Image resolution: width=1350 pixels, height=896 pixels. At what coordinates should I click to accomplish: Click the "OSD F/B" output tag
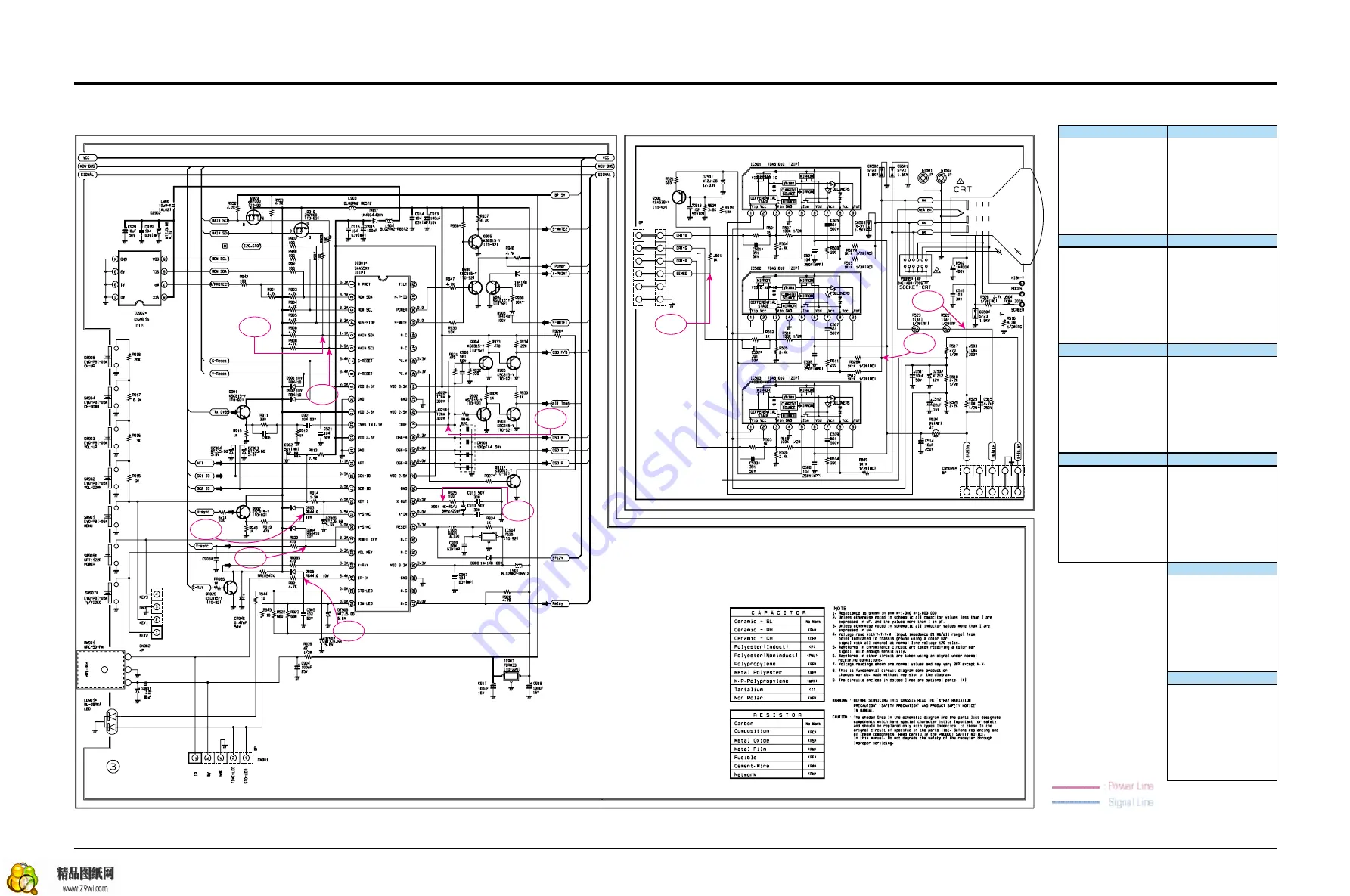(x=560, y=352)
